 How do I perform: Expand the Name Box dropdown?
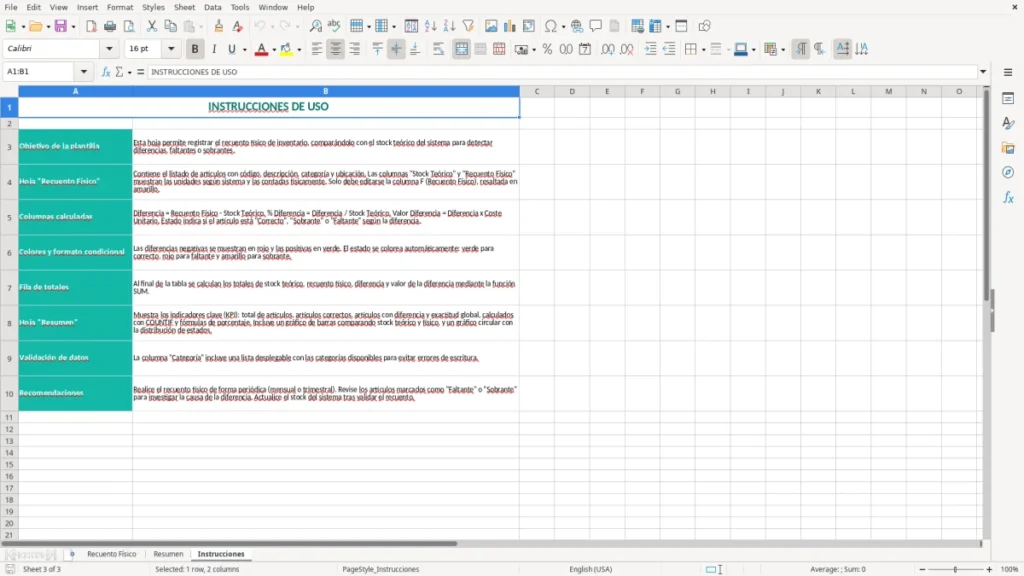tap(84, 72)
